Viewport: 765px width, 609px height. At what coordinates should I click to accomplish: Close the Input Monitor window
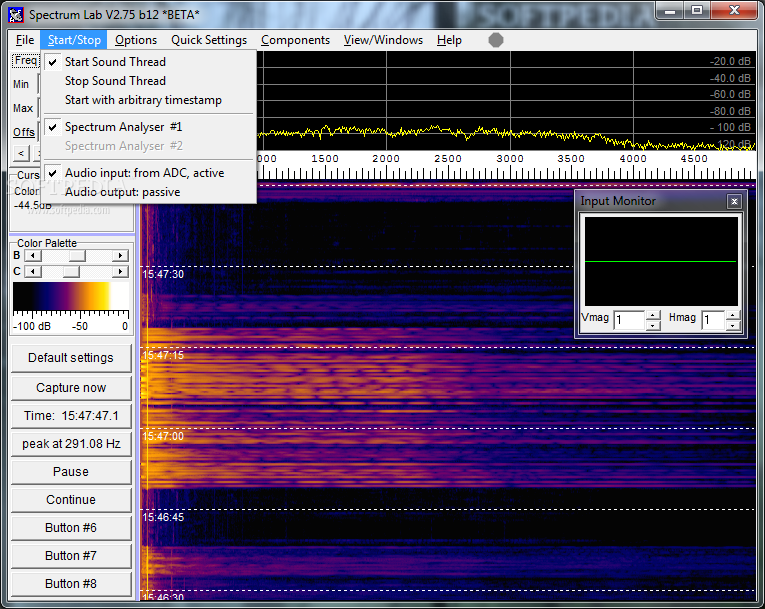click(734, 202)
